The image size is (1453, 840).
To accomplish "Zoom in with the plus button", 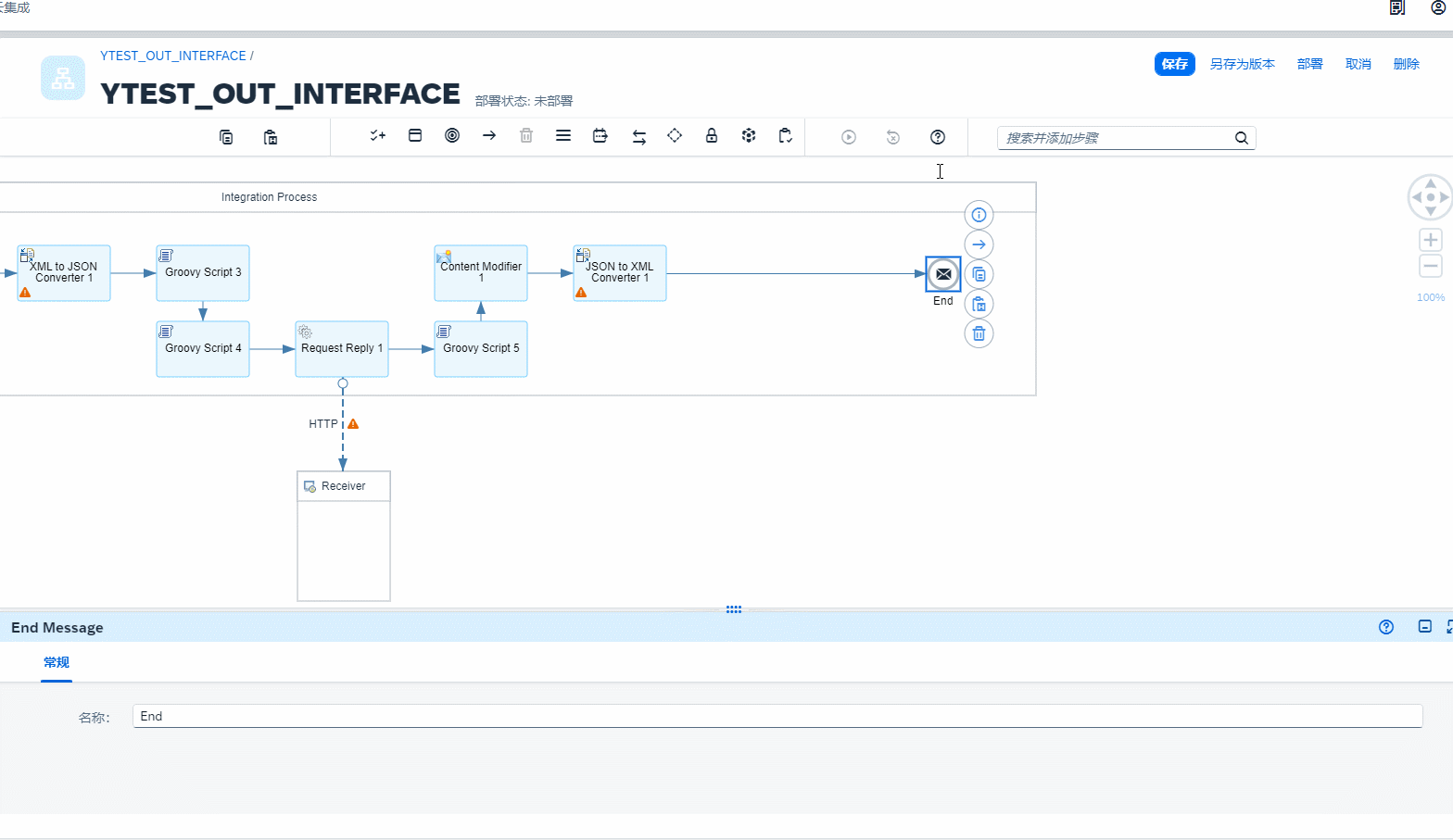I will [1430, 240].
